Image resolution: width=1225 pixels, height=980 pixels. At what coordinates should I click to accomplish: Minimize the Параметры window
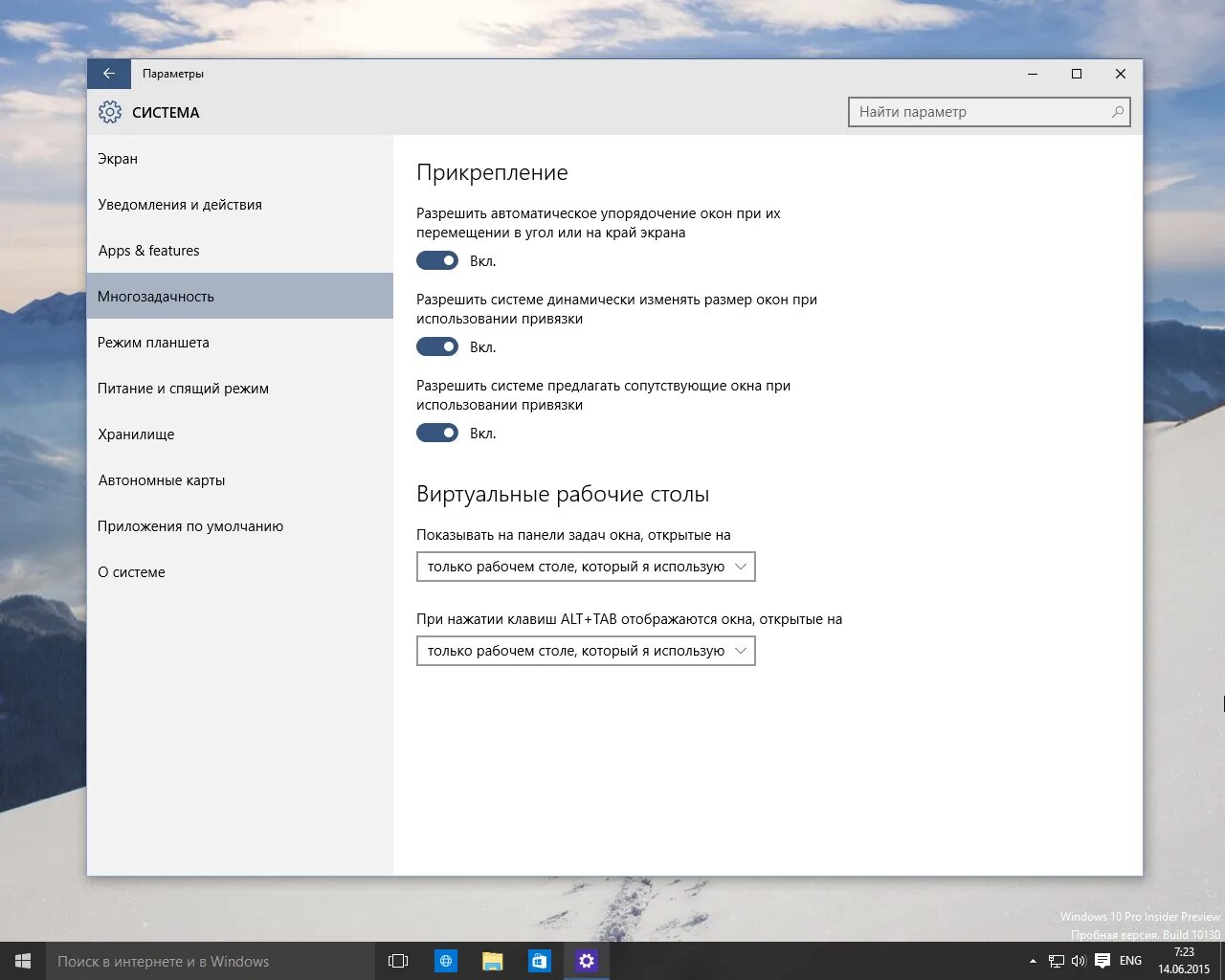pyautogui.click(x=1033, y=74)
